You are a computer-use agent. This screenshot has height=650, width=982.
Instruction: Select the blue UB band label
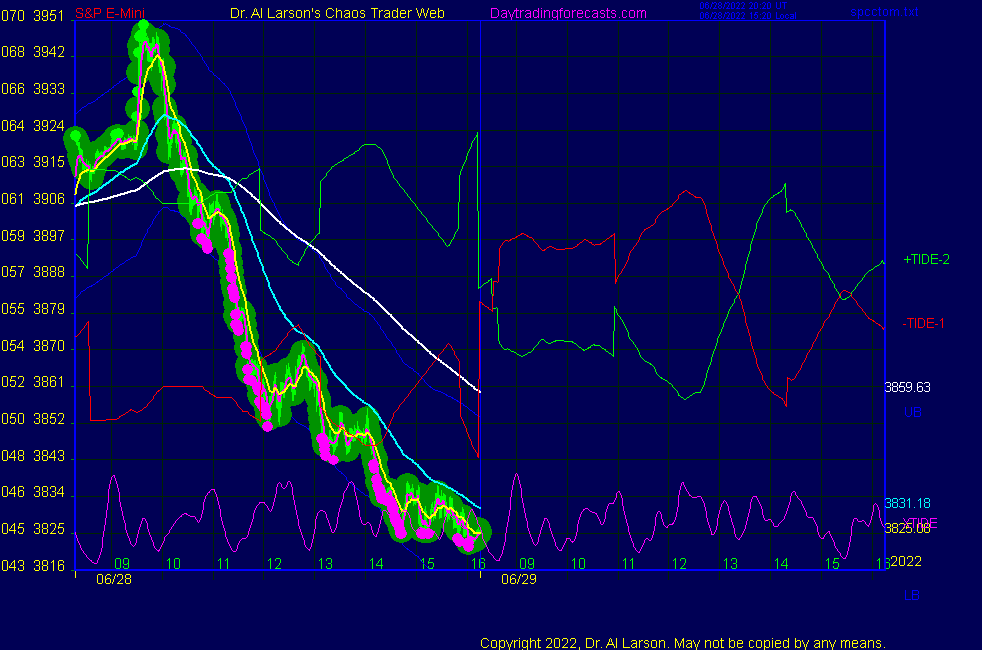tap(912, 412)
